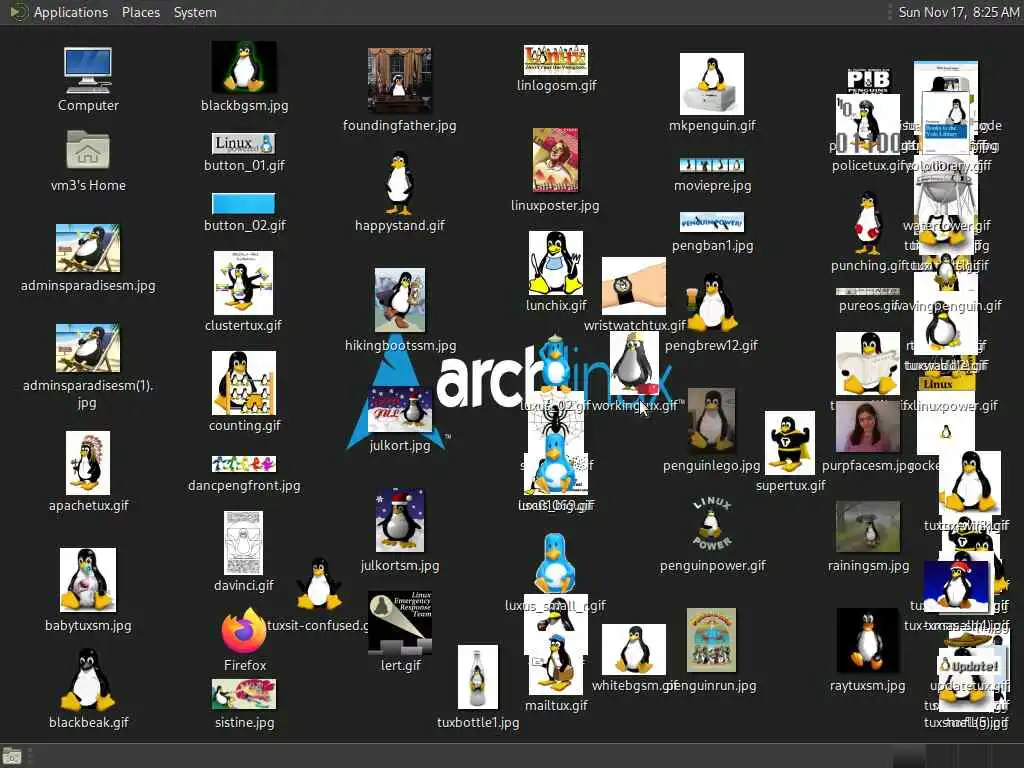Select the clustertux.gif icon
The height and width of the screenshot is (768, 1024).
point(244,283)
